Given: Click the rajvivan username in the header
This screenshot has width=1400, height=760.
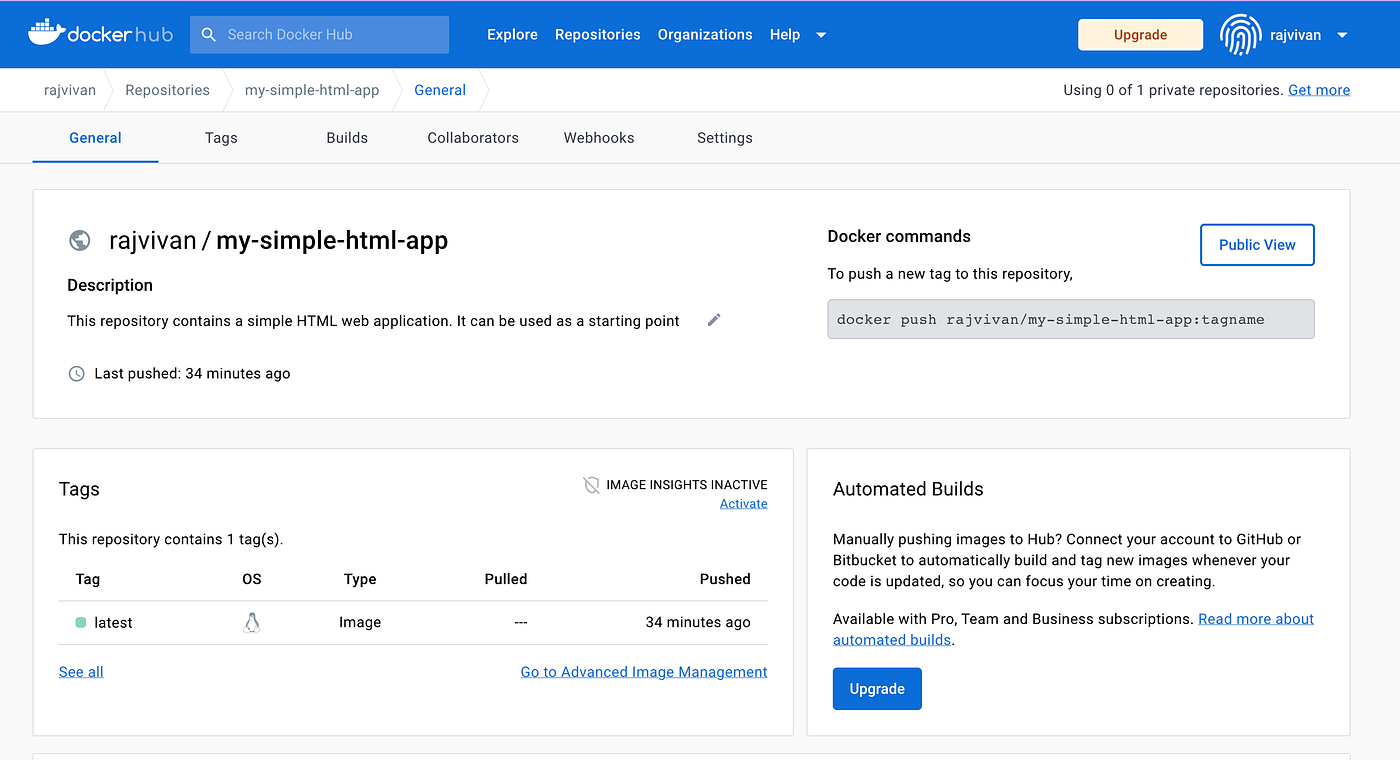Looking at the screenshot, I should tap(1295, 35).
